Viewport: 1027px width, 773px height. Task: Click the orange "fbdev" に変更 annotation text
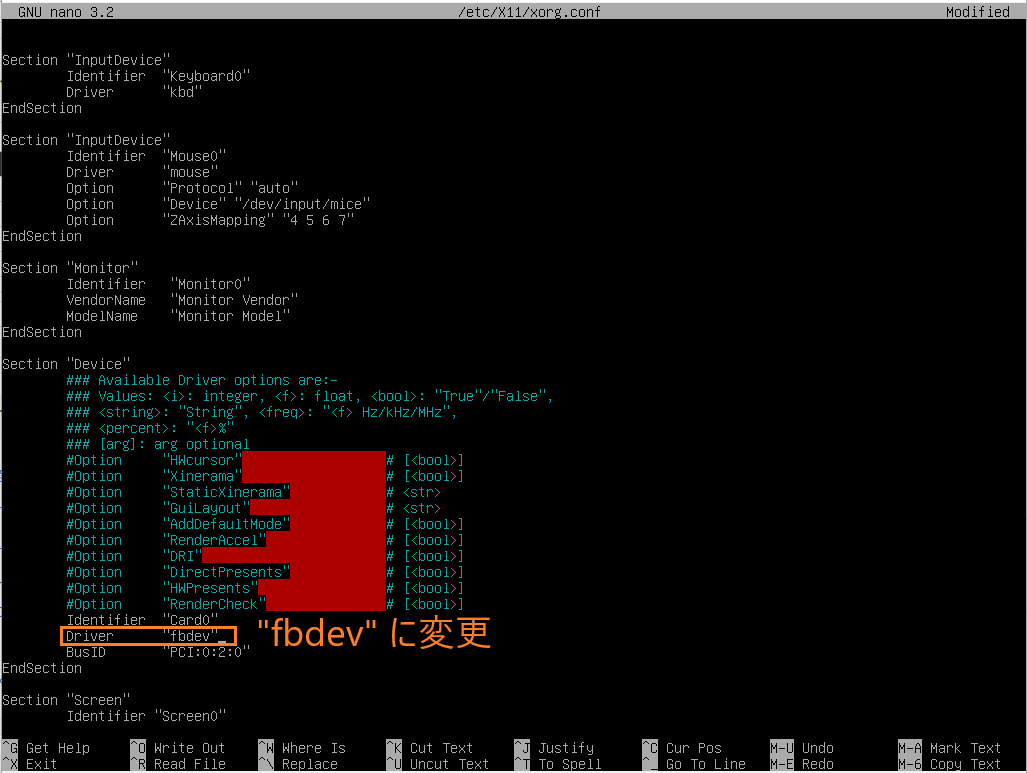pos(374,634)
